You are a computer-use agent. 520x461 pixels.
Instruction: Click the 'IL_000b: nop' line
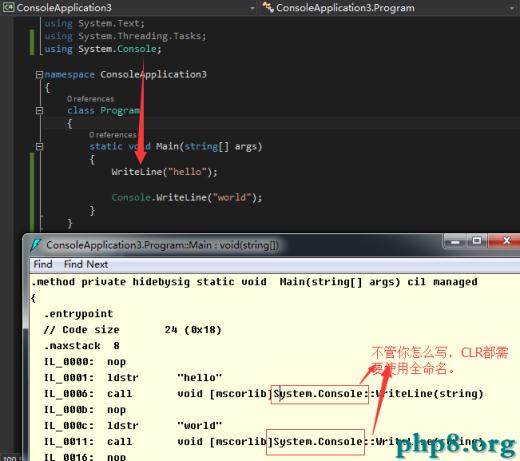tap(85, 410)
